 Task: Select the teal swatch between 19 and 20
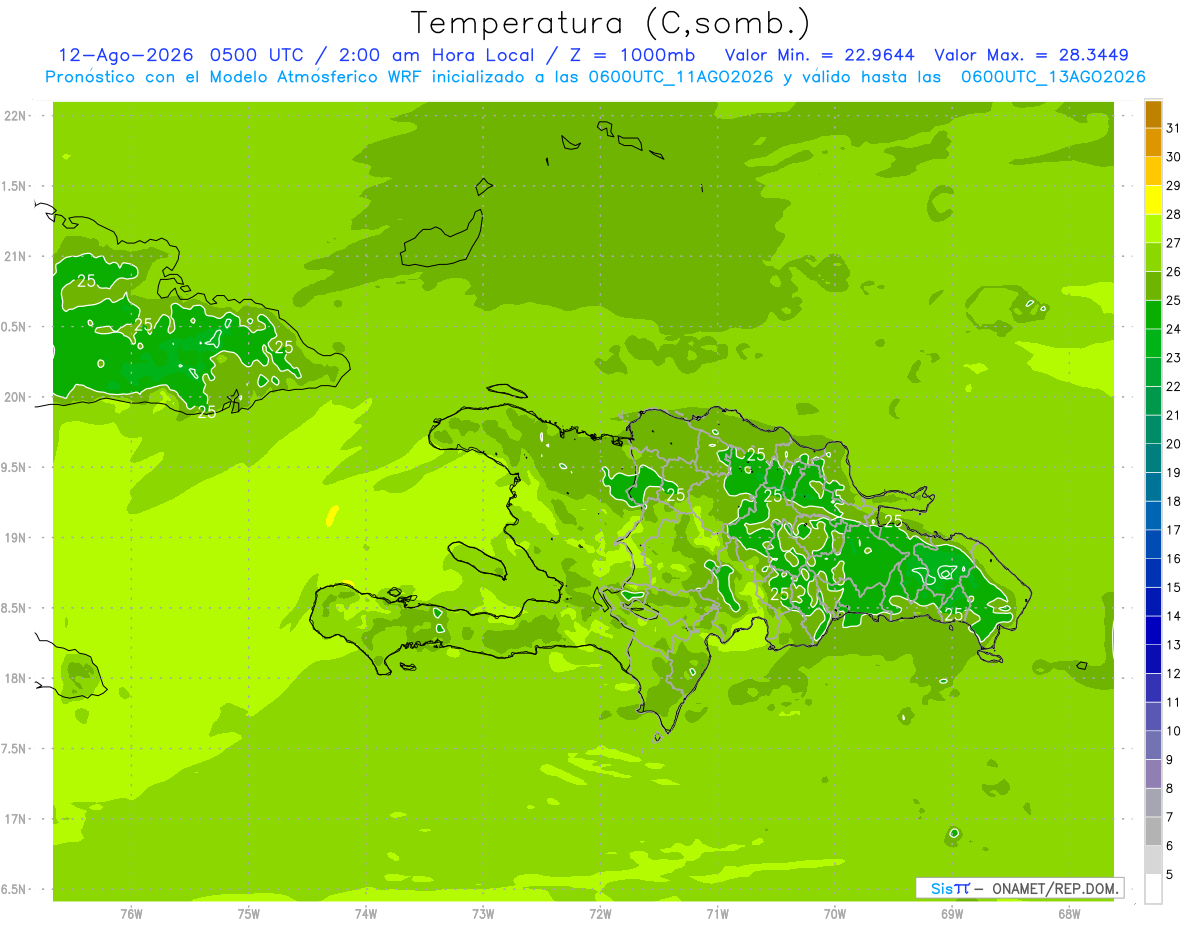click(1153, 458)
